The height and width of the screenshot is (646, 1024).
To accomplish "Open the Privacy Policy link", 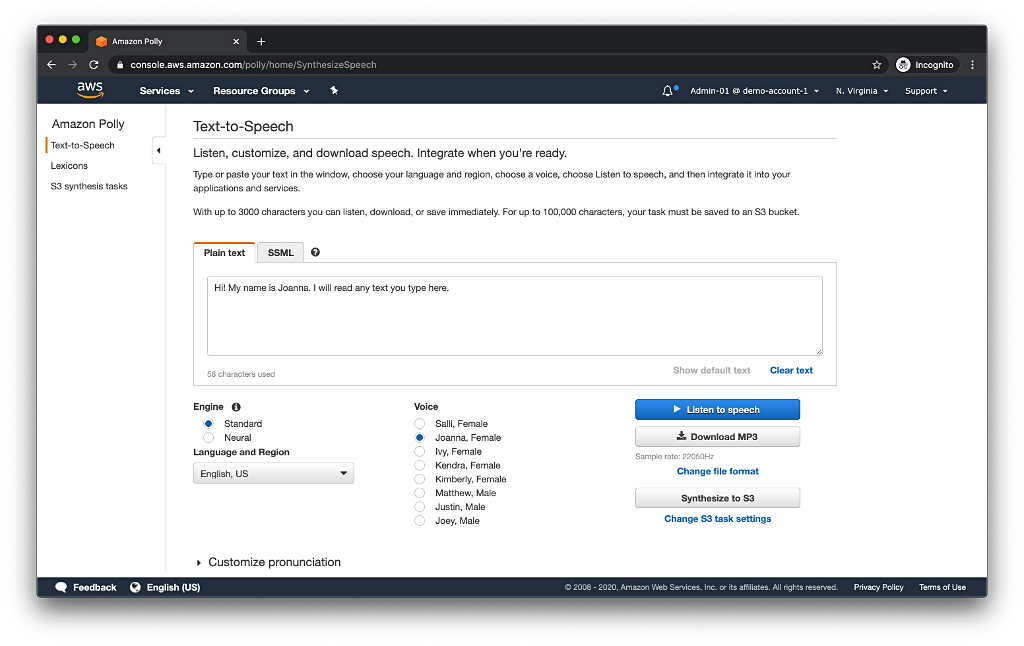I will pos(878,587).
